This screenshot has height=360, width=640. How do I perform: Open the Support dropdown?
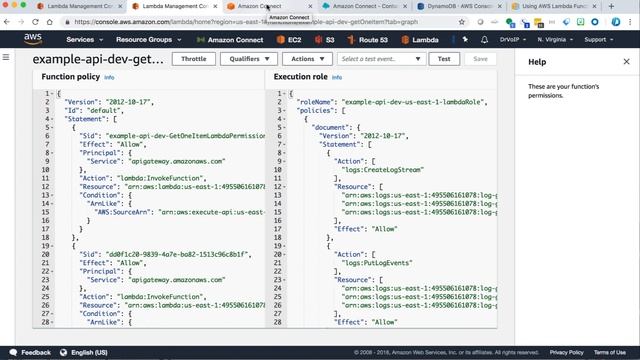[599, 40]
